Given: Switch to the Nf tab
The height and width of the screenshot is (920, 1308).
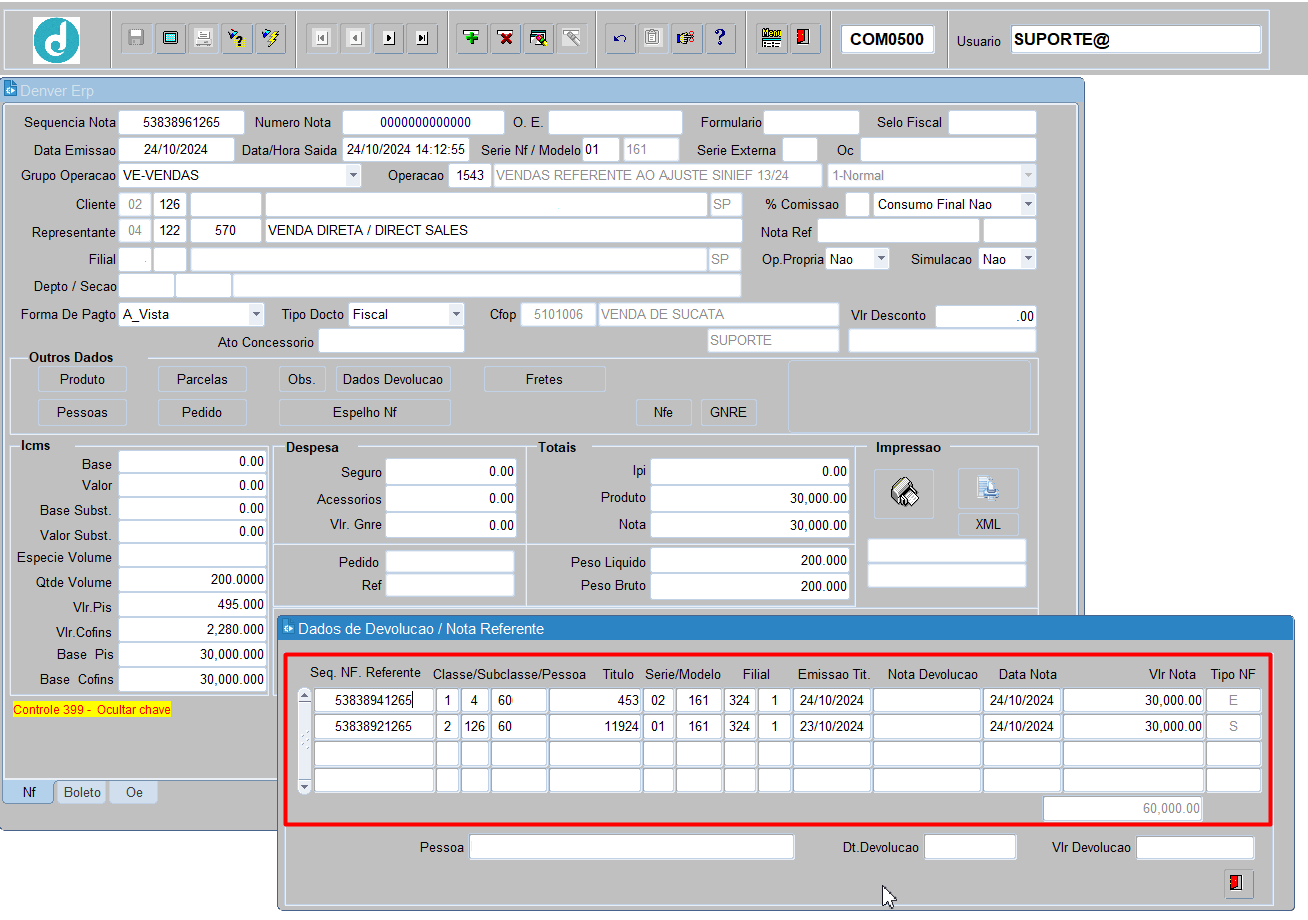Looking at the screenshot, I should 30,792.
